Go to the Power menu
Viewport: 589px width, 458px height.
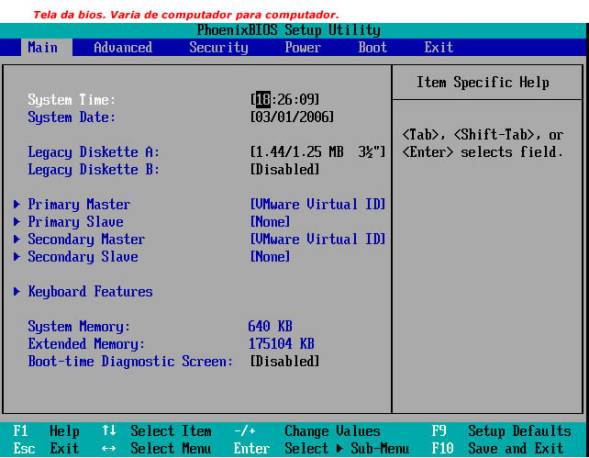tap(303, 48)
